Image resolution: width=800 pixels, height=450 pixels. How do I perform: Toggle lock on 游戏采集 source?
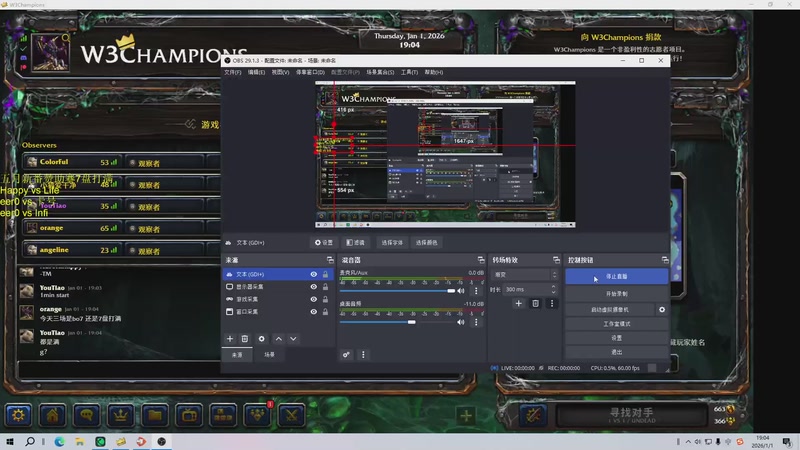point(326,299)
